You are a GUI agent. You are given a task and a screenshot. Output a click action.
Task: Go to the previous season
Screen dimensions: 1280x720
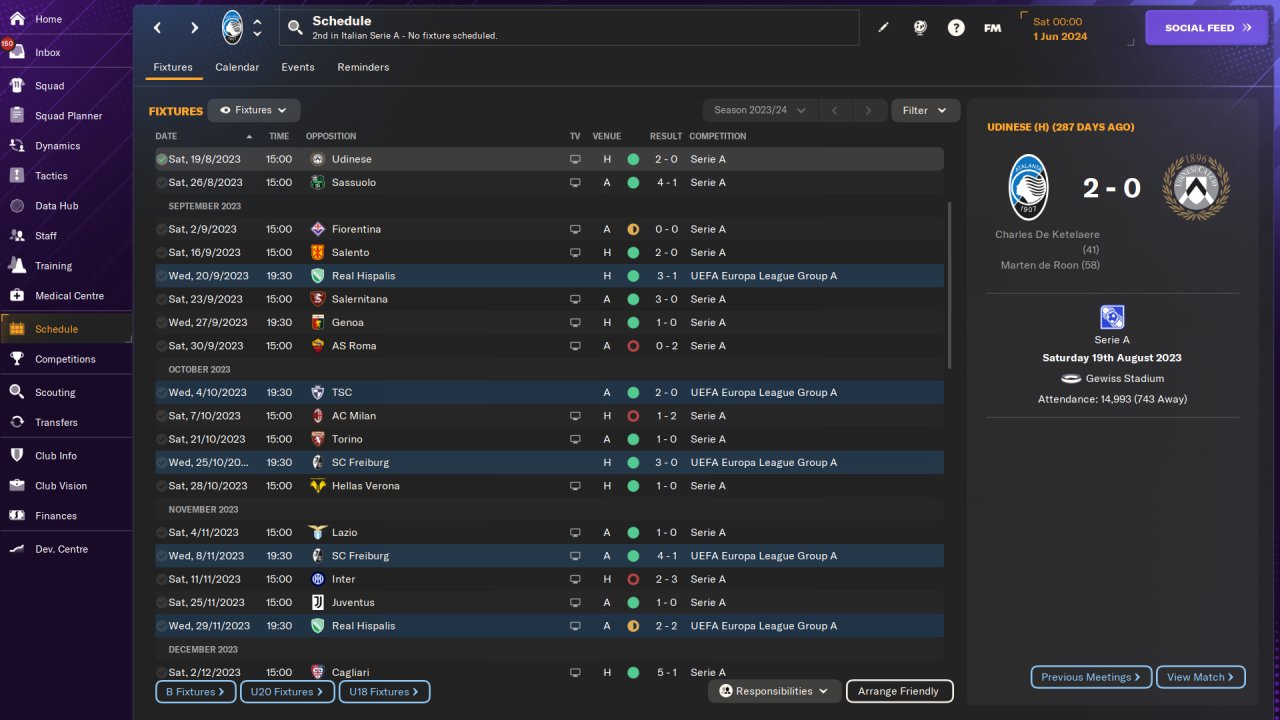pyautogui.click(x=834, y=110)
